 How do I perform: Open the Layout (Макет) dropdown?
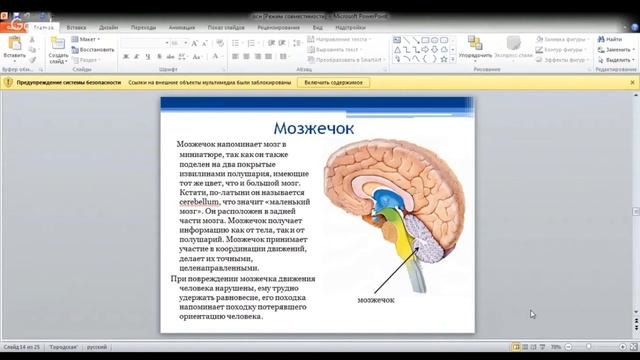pyautogui.click(x=86, y=39)
